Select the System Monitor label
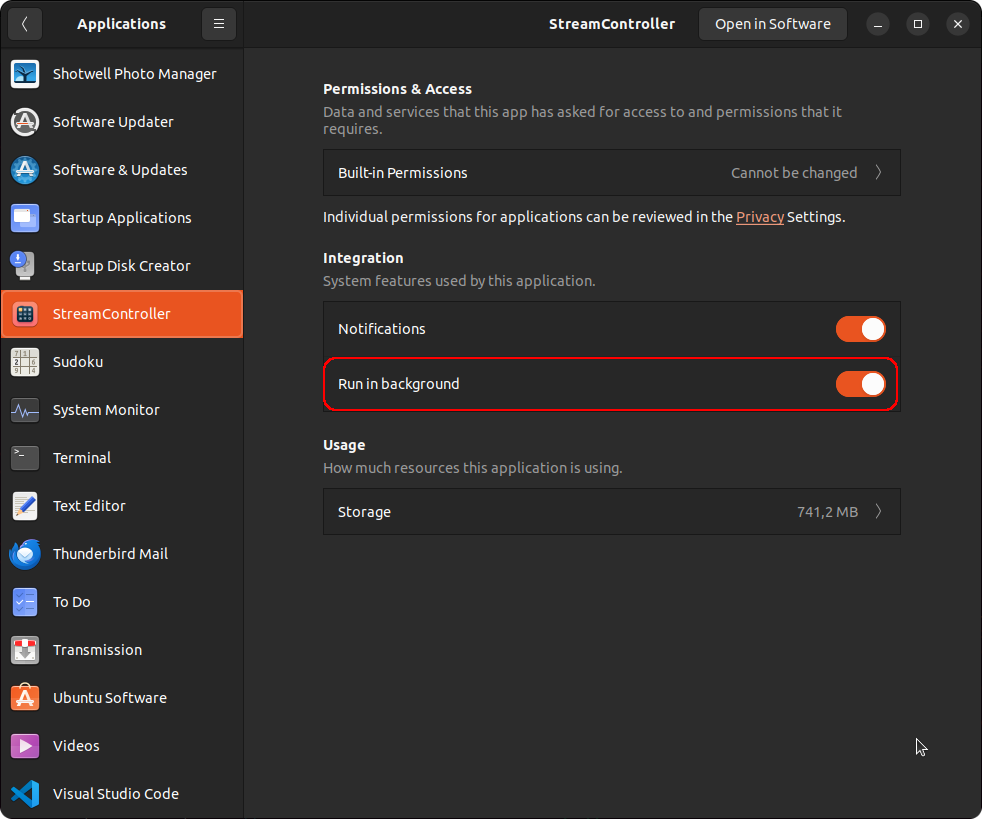The width and height of the screenshot is (982, 819). pos(106,410)
